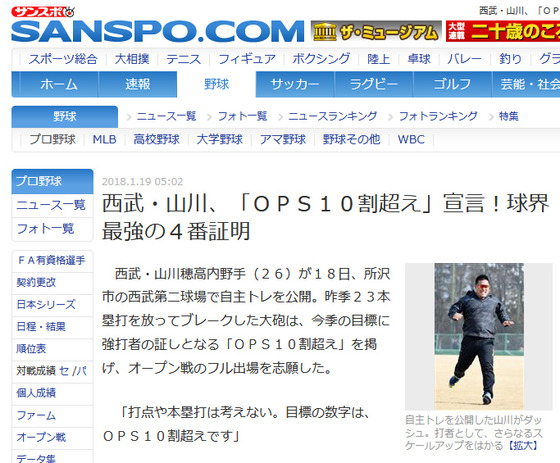The image size is (560, 463).
Task: Open the セ link beside 対戦成績
Action: 64,371
